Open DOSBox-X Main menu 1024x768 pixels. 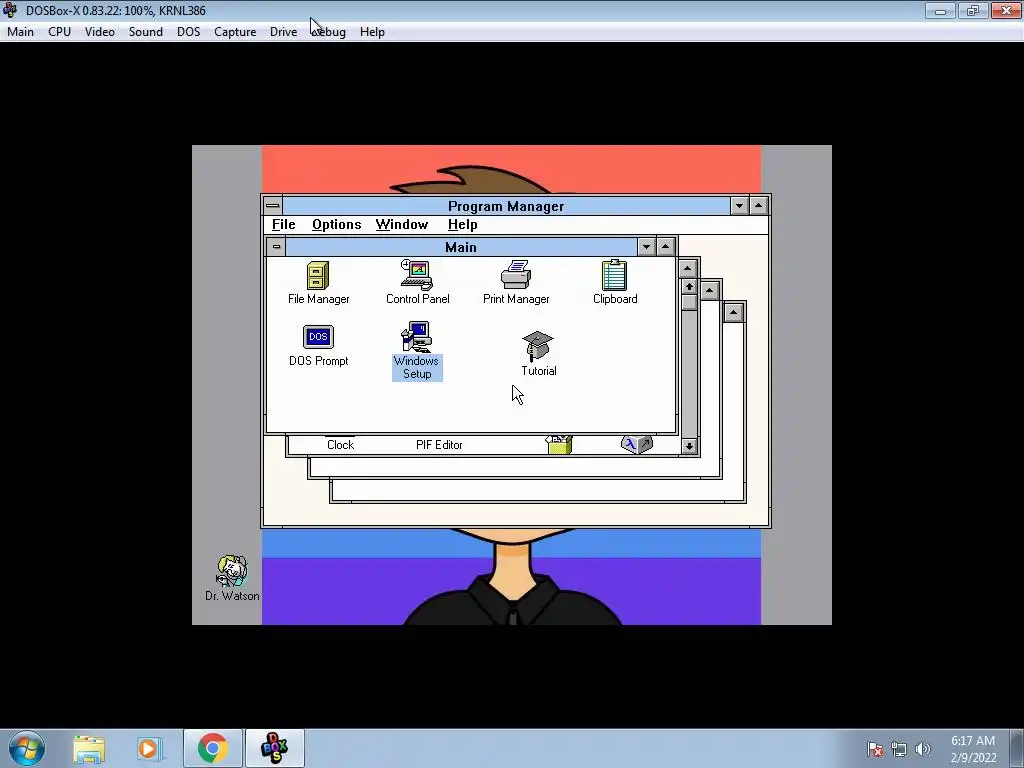click(x=20, y=32)
